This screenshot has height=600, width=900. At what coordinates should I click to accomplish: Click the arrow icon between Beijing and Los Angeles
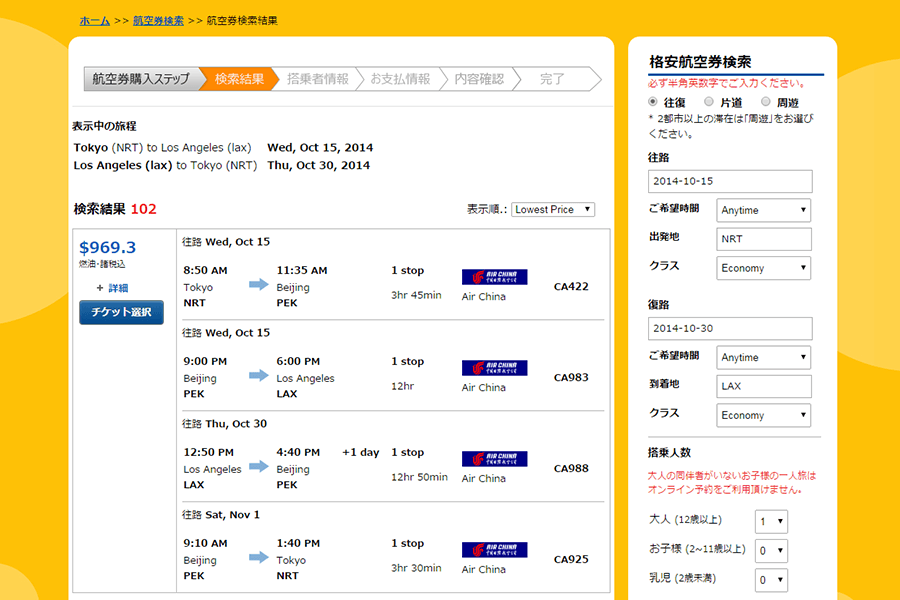click(258, 376)
